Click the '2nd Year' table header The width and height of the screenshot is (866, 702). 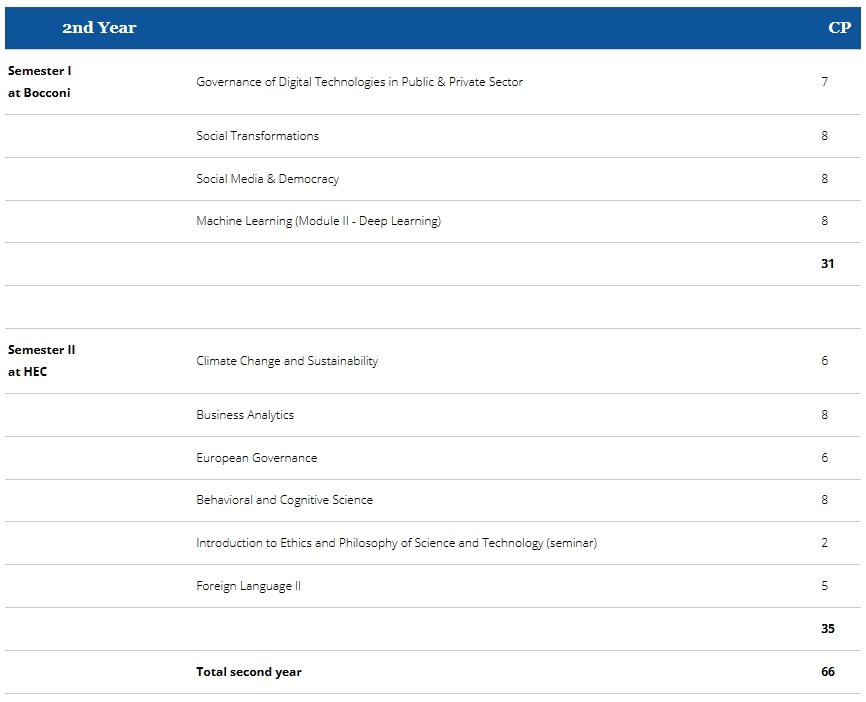coord(99,28)
